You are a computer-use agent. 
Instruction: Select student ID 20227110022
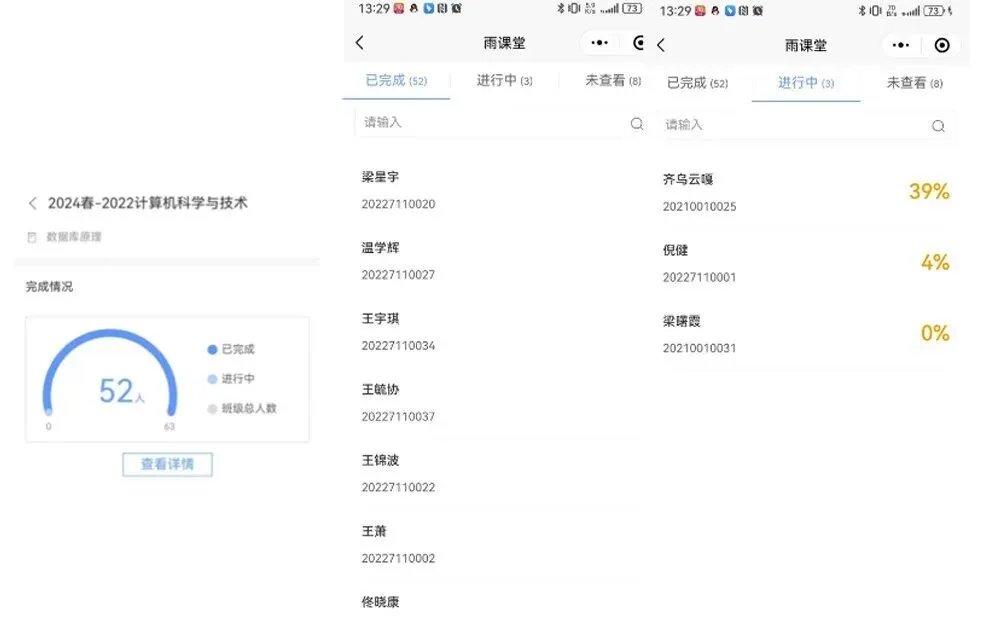pyautogui.click(x=398, y=488)
